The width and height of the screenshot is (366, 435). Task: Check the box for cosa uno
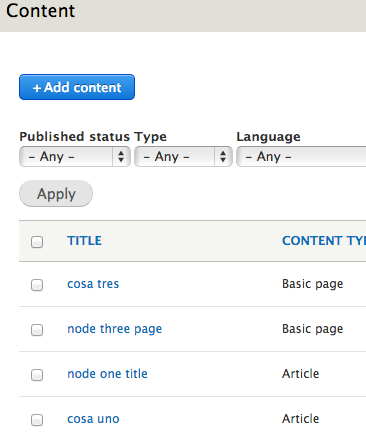coord(37,420)
